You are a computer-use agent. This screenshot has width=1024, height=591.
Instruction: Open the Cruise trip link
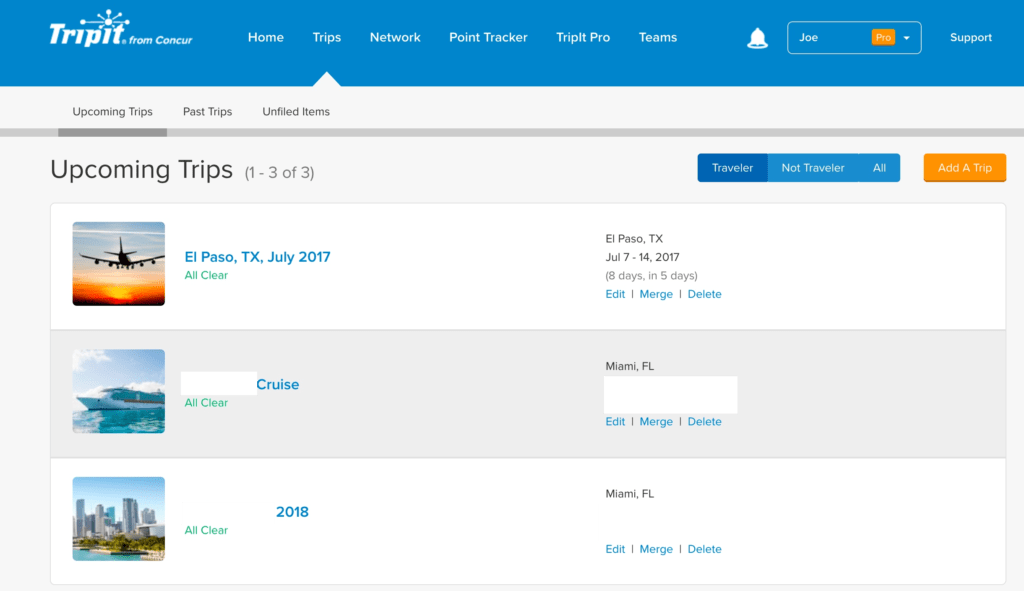click(x=278, y=384)
